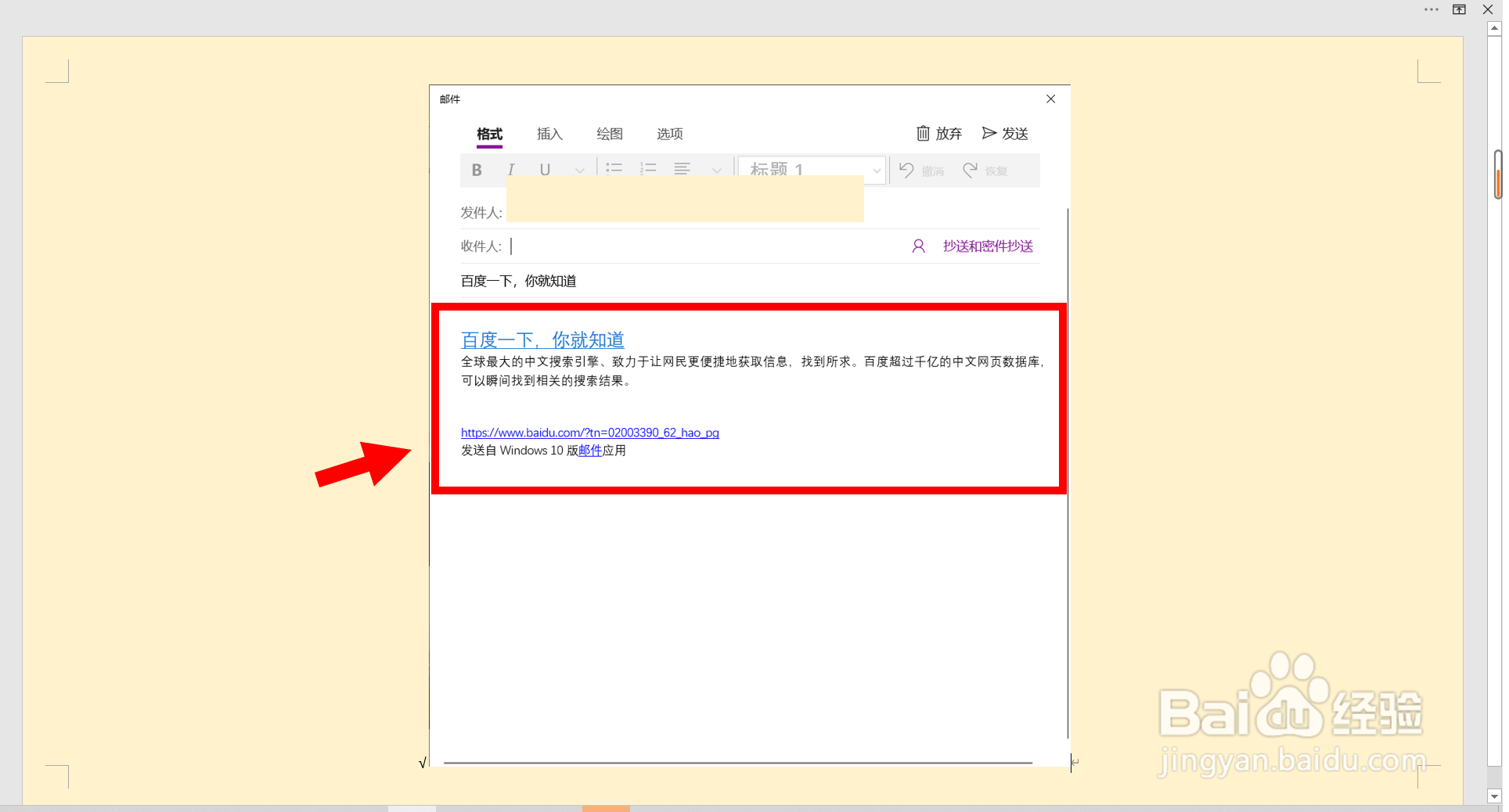
Task: Apply bulleted list formatting
Action: (614, 169)
